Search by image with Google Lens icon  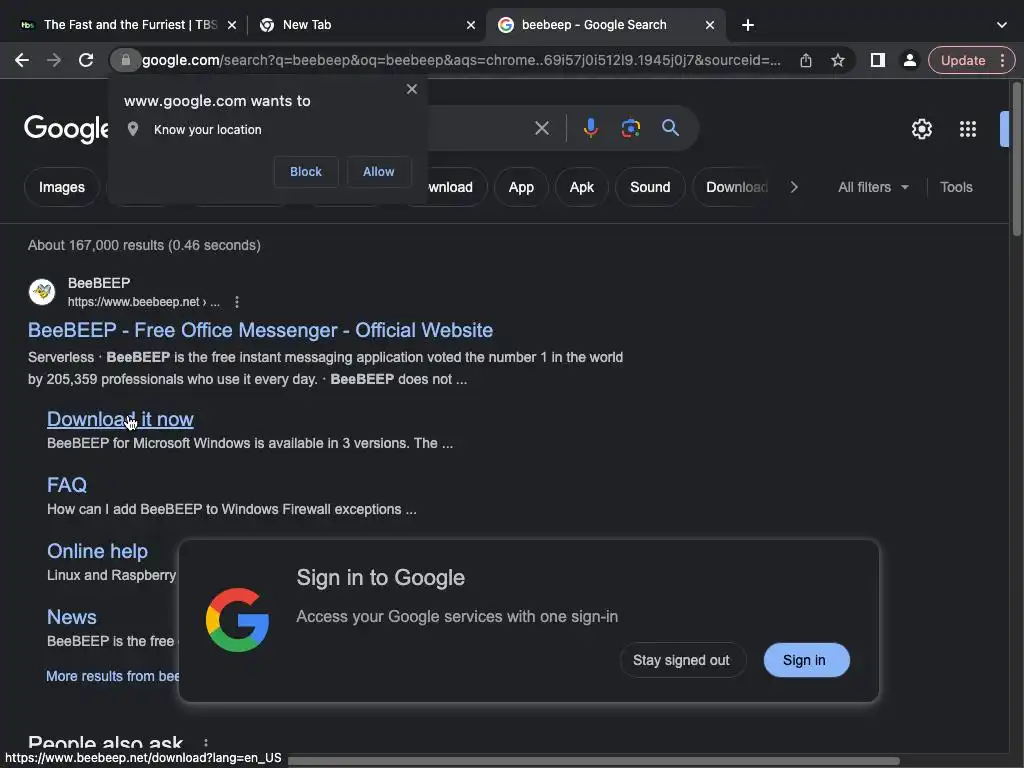pyautogui.click(x=630, y=128)
